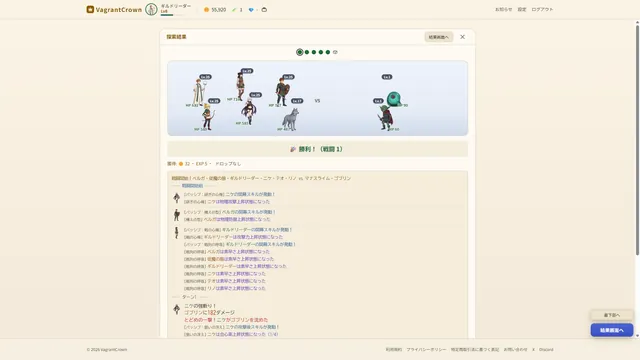Viewport: 640px width, 360px height.
Task: Open お知らせ notifications
Action: (503, 9)
